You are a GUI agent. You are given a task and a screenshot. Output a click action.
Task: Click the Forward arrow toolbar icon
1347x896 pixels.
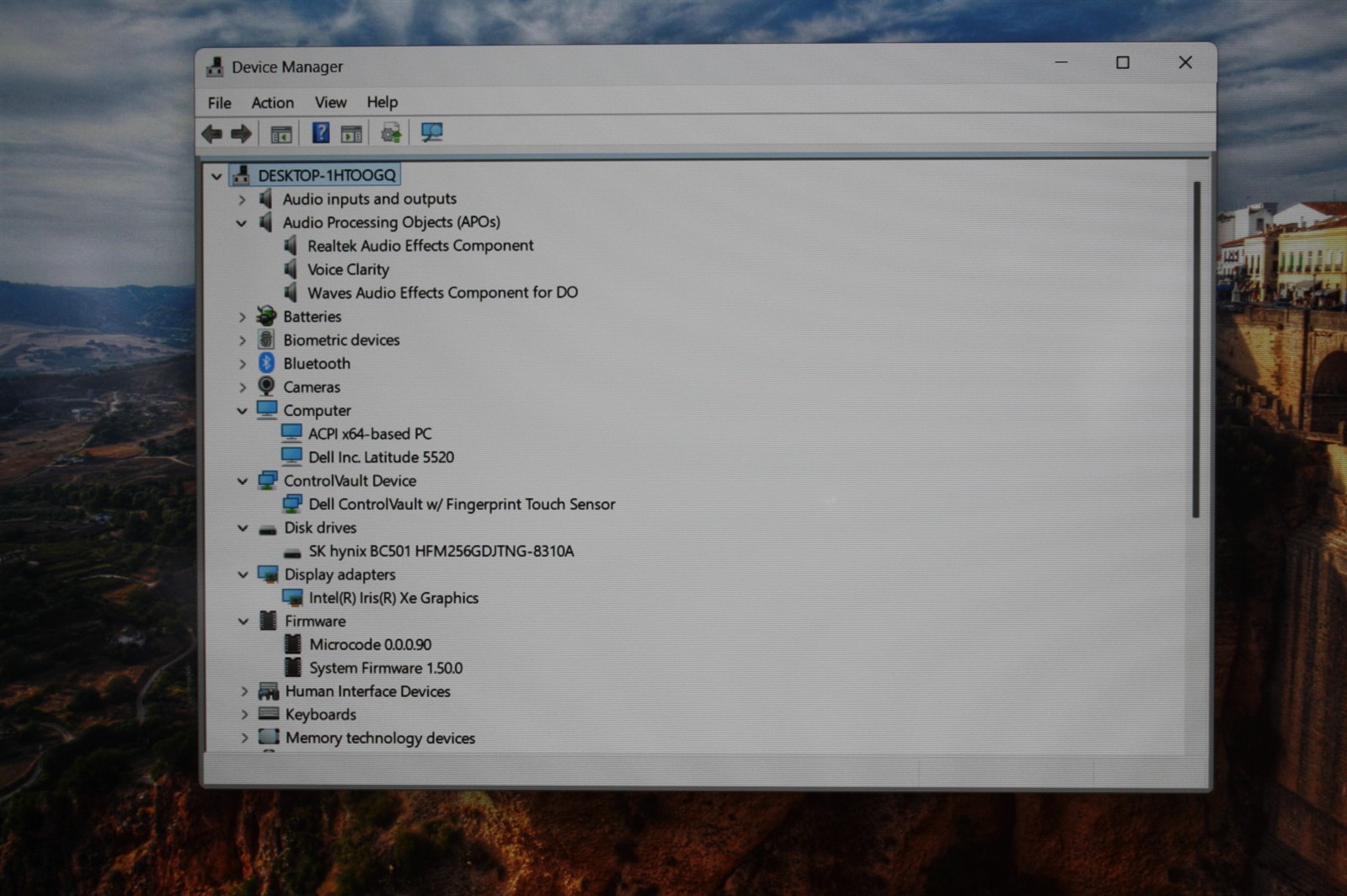coord(242,133)
